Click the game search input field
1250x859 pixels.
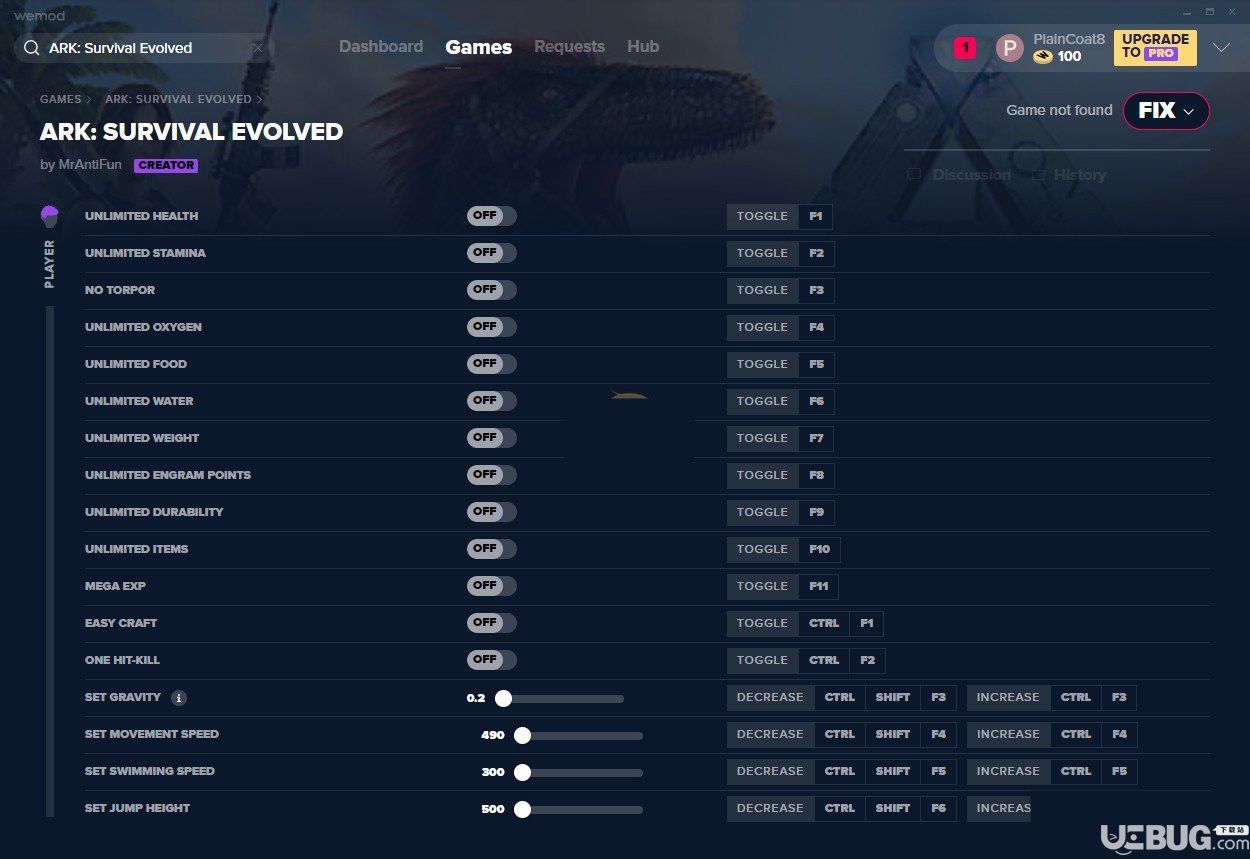click(145, 48)
